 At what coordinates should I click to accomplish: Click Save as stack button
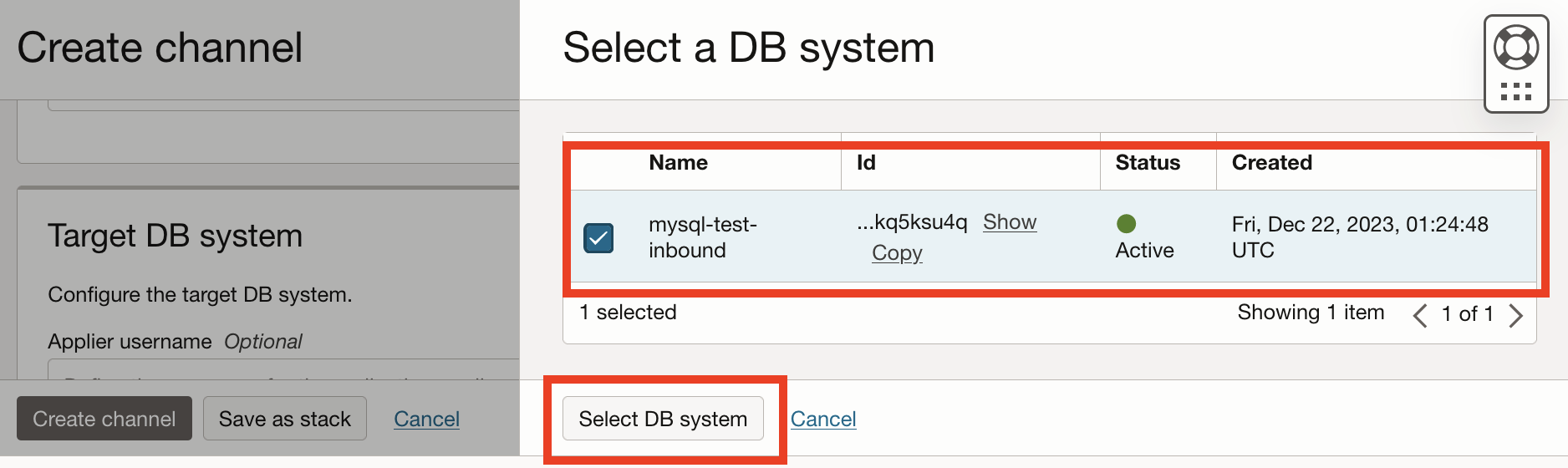point(285,419)
